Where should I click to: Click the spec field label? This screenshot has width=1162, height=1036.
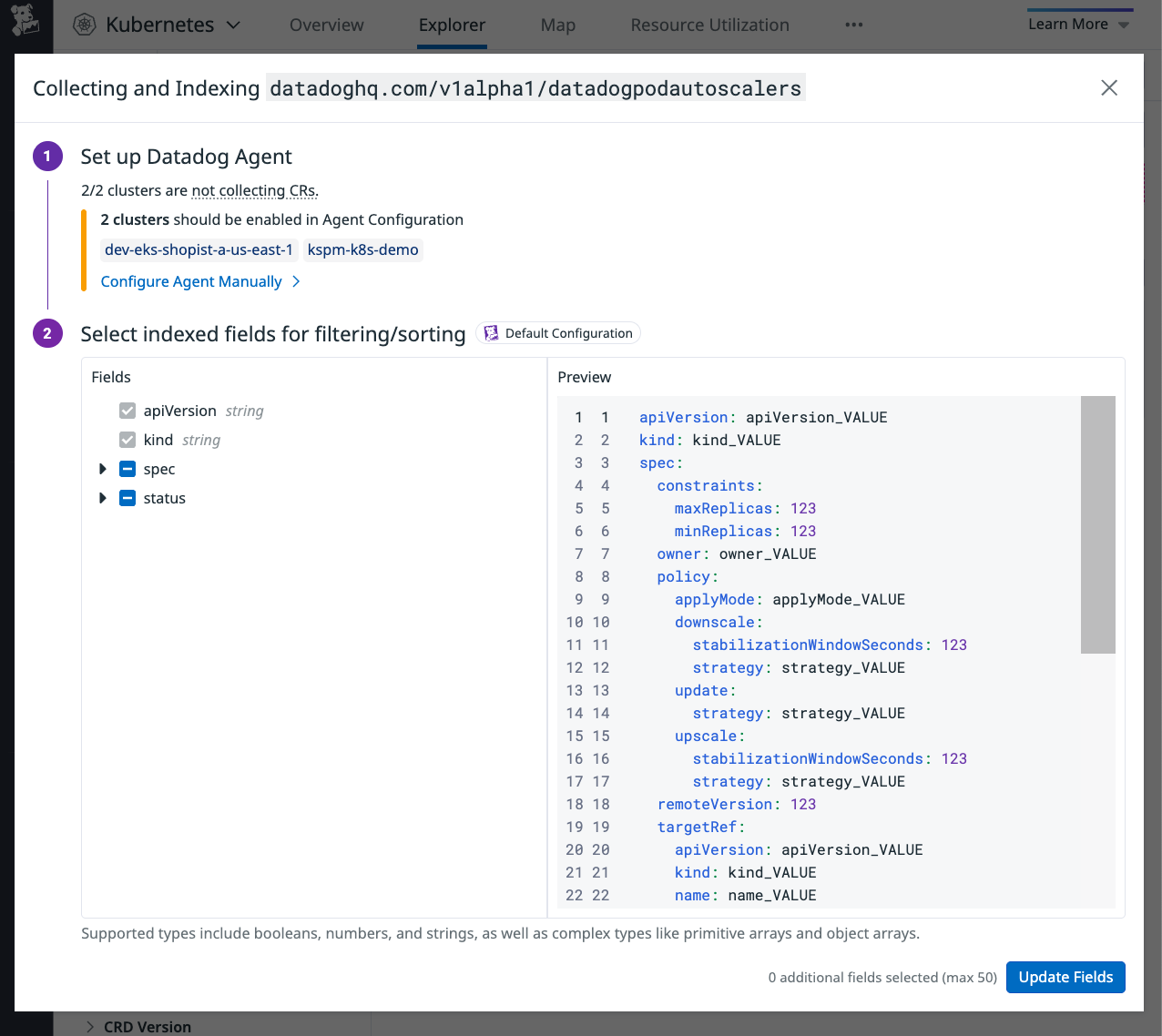point(158,469)
